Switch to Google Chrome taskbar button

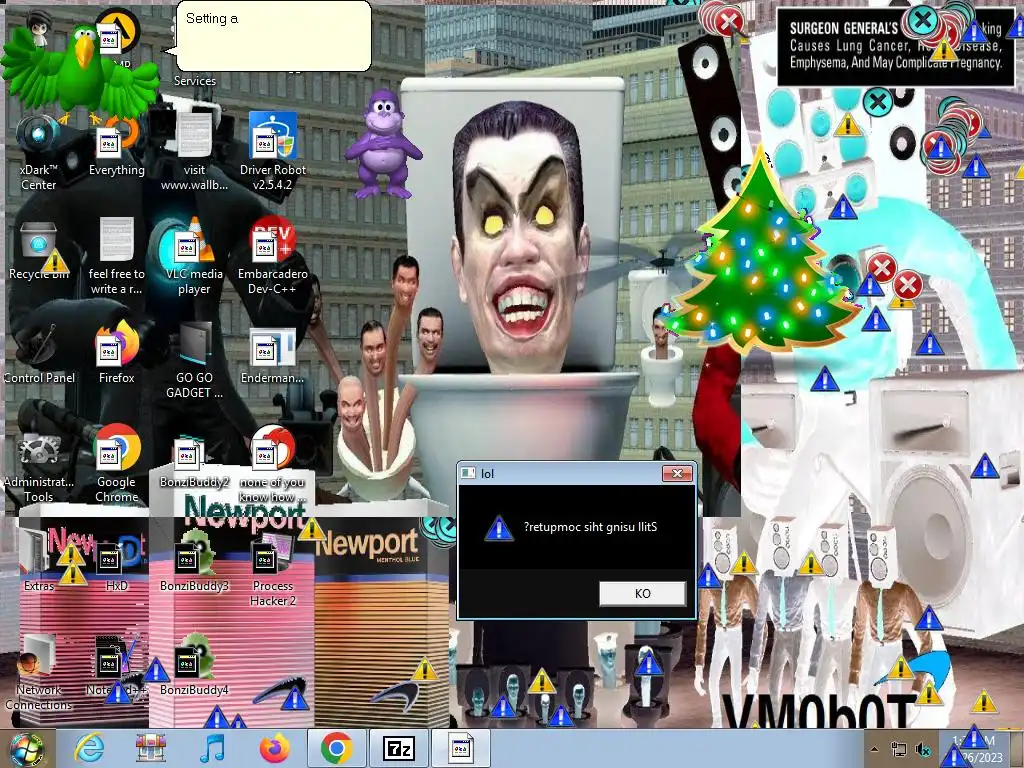(x=336, y=748)
